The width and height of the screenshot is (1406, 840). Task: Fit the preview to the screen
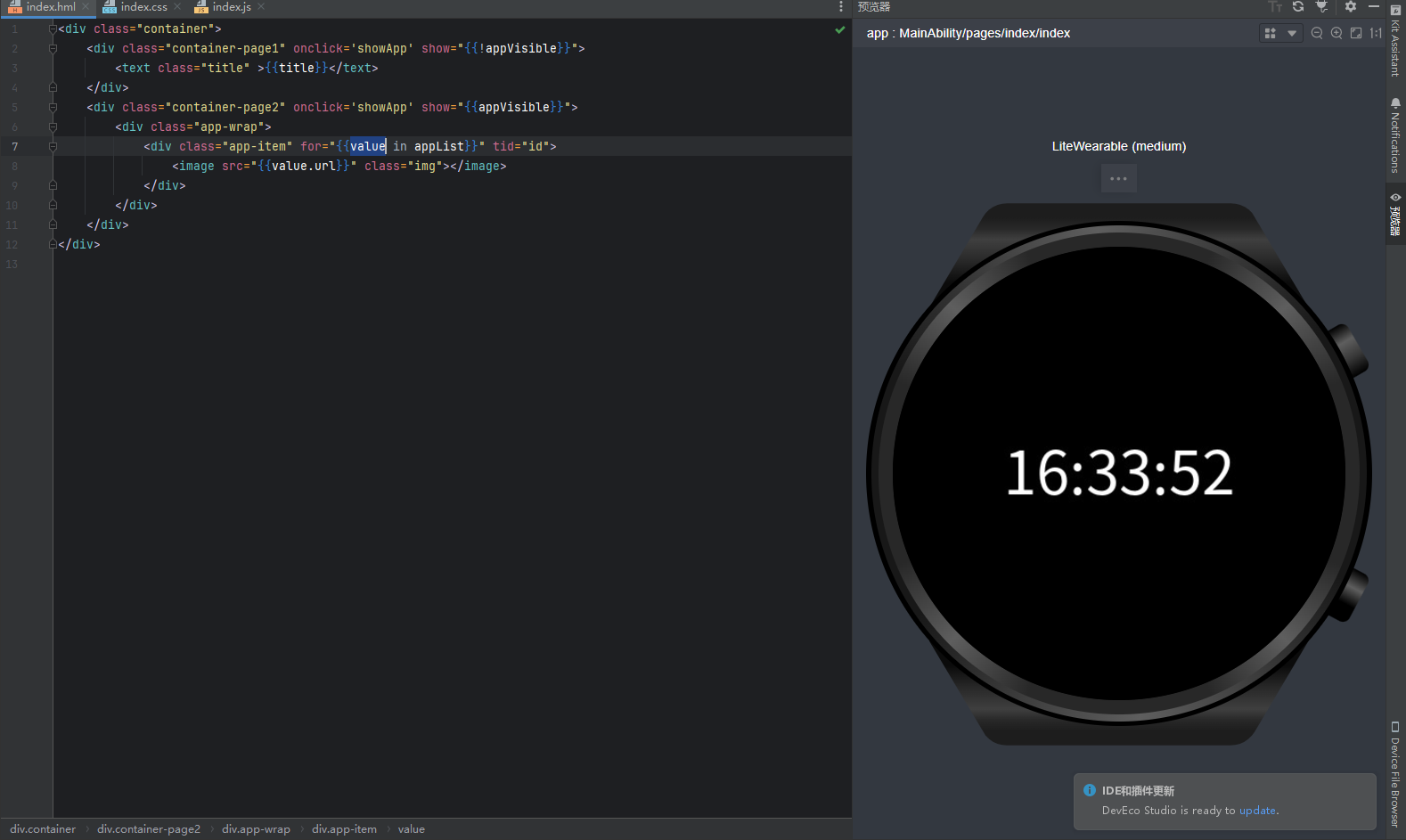tap(1356, 33)
